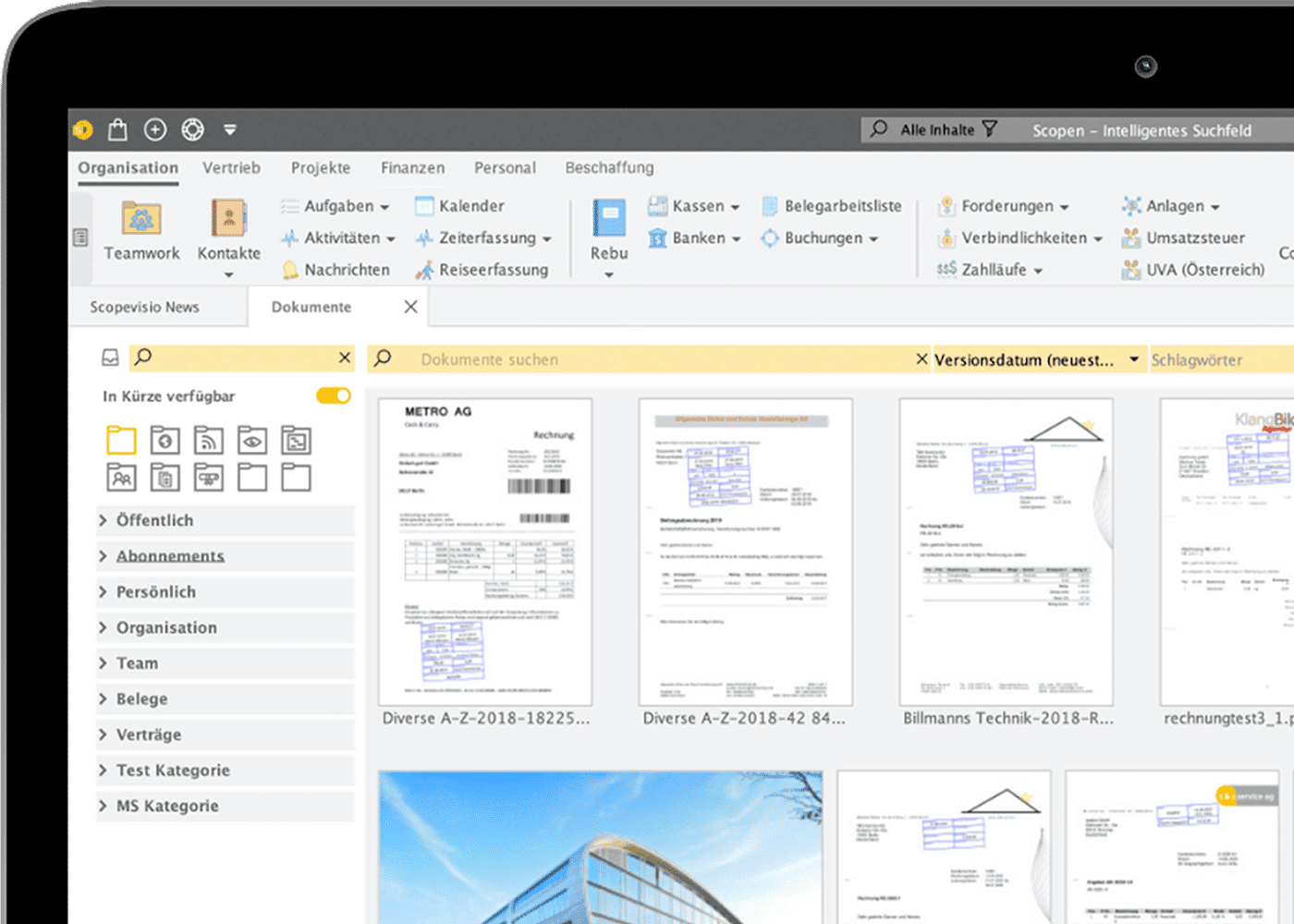Click the Kontakte address book icon
1294x924 pixels.
(228, 220)
